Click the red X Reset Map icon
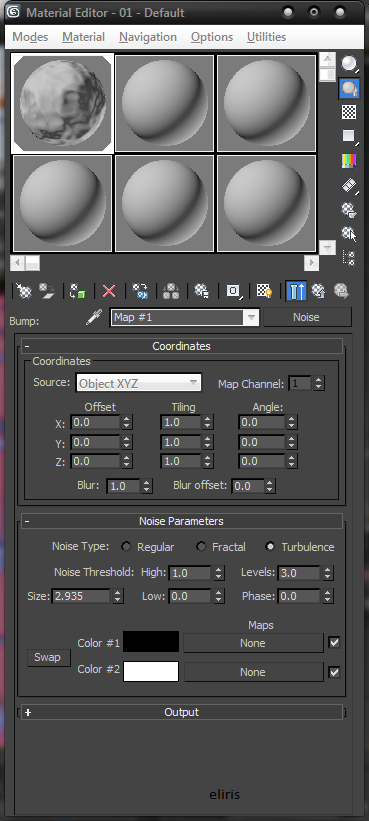369x821 pixels. coord(109,291)
